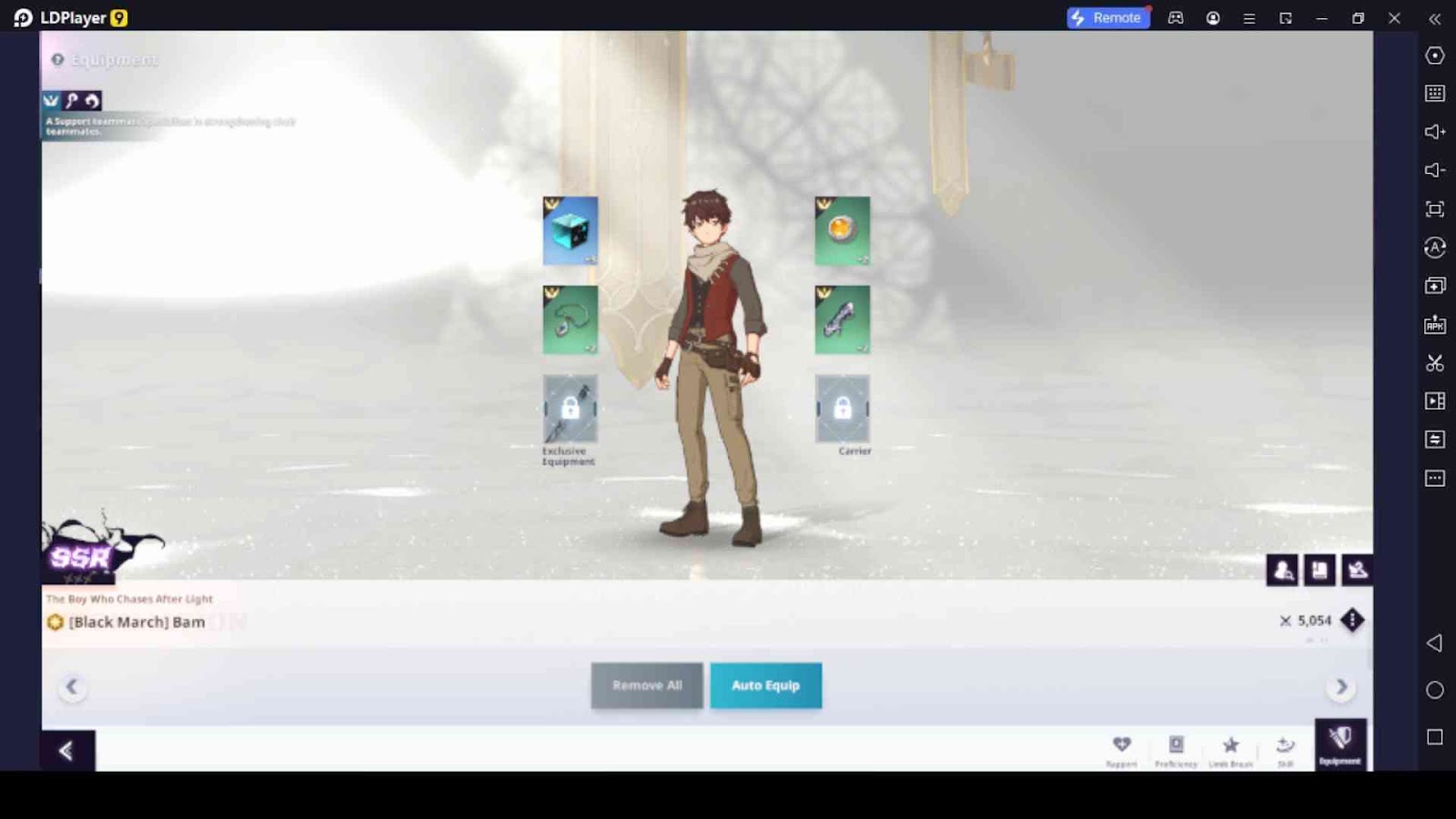The width and height of the screenshot is (1456, 819).
Task: Click Android back triangle button
Action: coord(1435,643)
